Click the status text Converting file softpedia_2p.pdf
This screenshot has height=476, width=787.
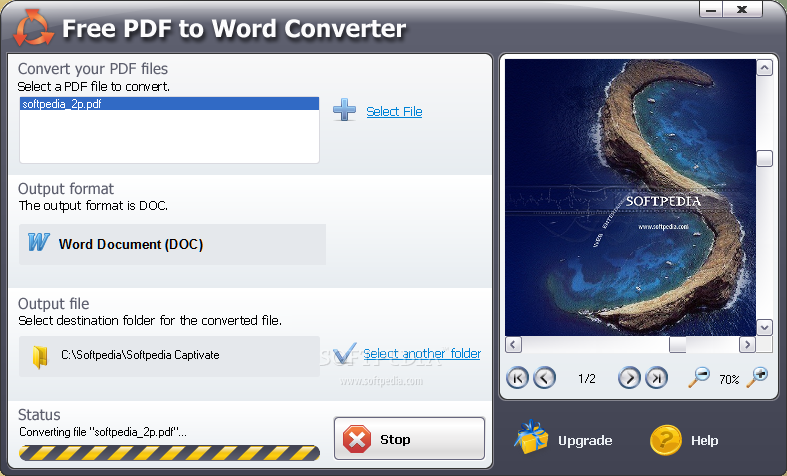point(103,432)
